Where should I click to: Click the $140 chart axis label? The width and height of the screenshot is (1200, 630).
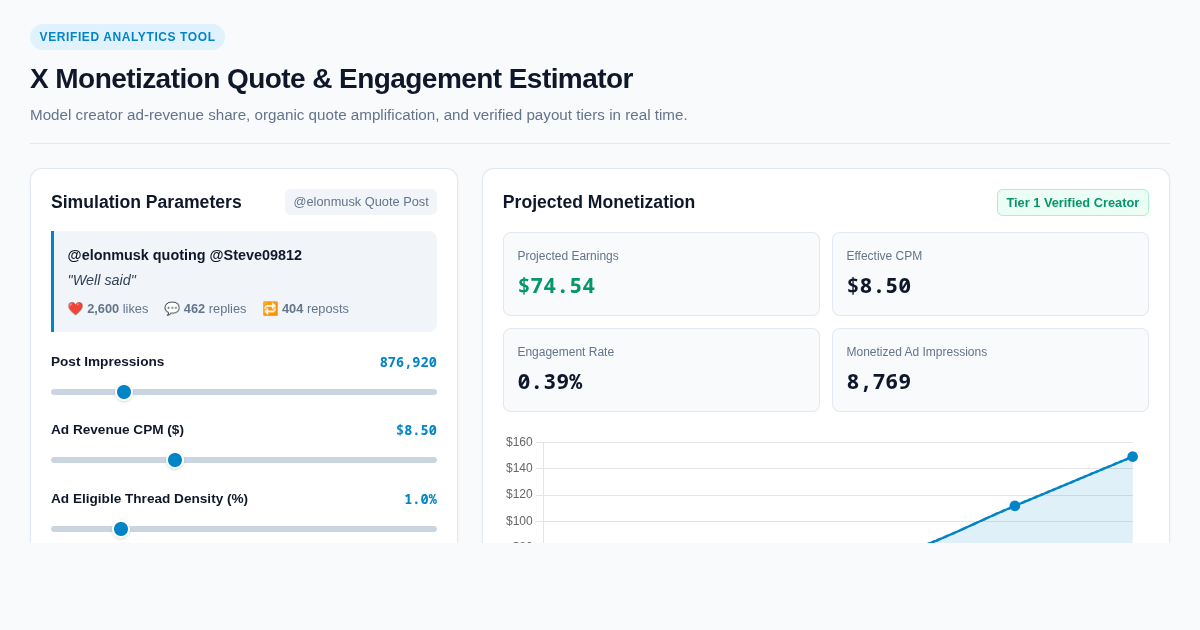pos(519,468)
